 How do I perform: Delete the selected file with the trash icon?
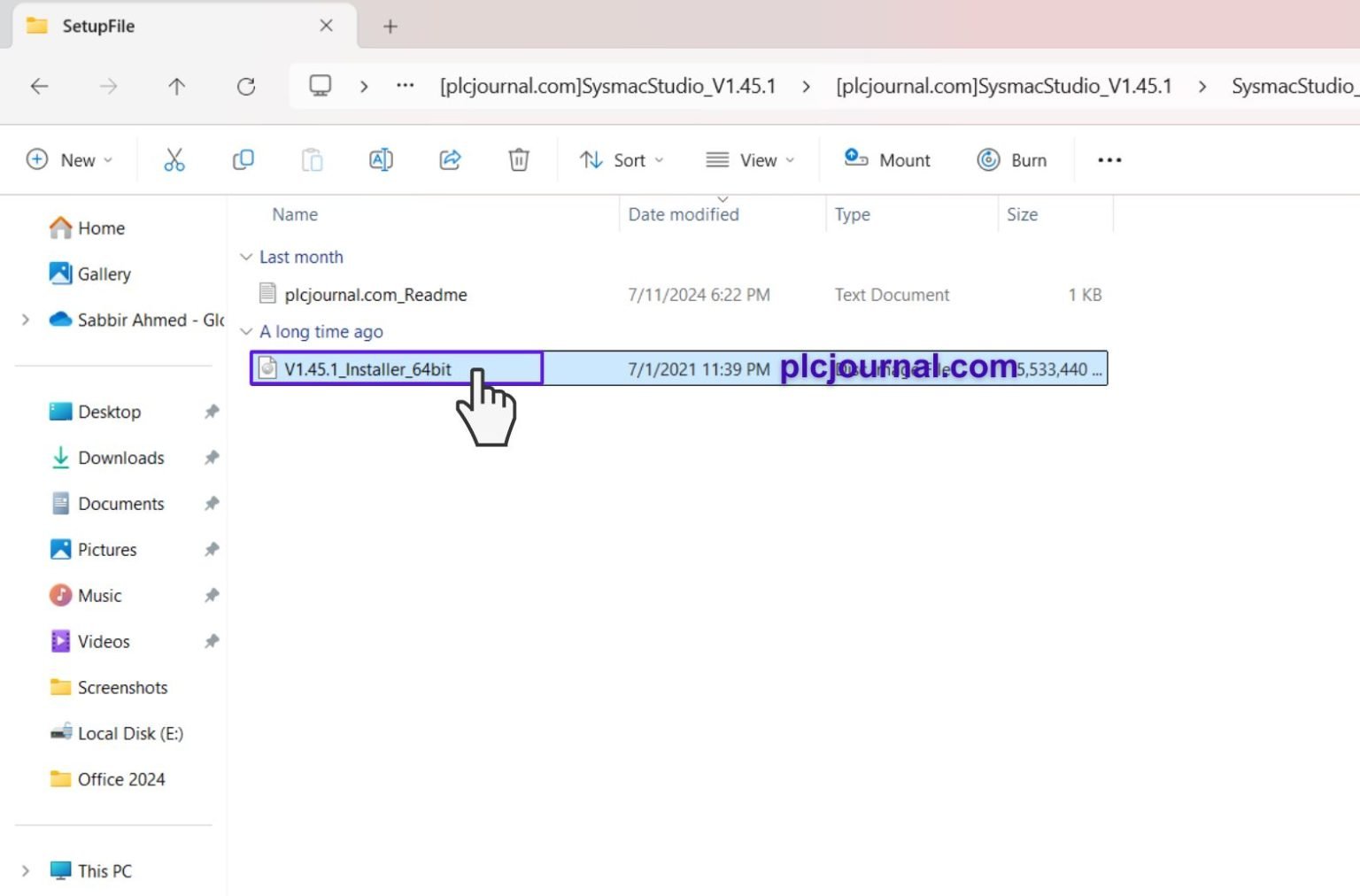tap(519, 159)
